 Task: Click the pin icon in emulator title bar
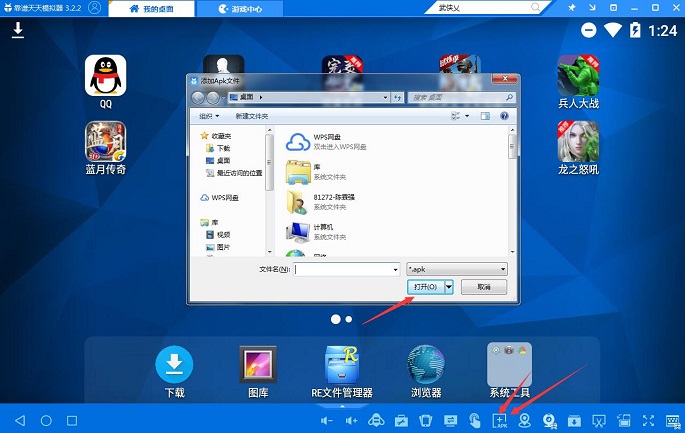pos(571,7)
